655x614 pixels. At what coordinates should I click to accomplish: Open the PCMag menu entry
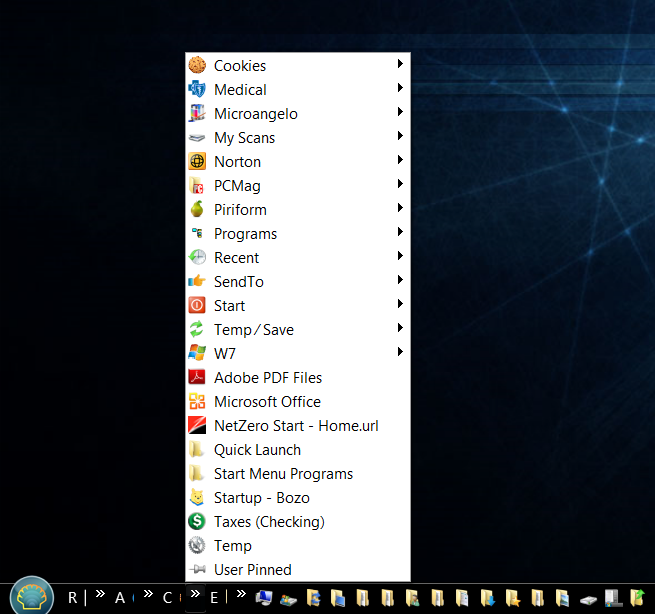click(x=237, y=185)
